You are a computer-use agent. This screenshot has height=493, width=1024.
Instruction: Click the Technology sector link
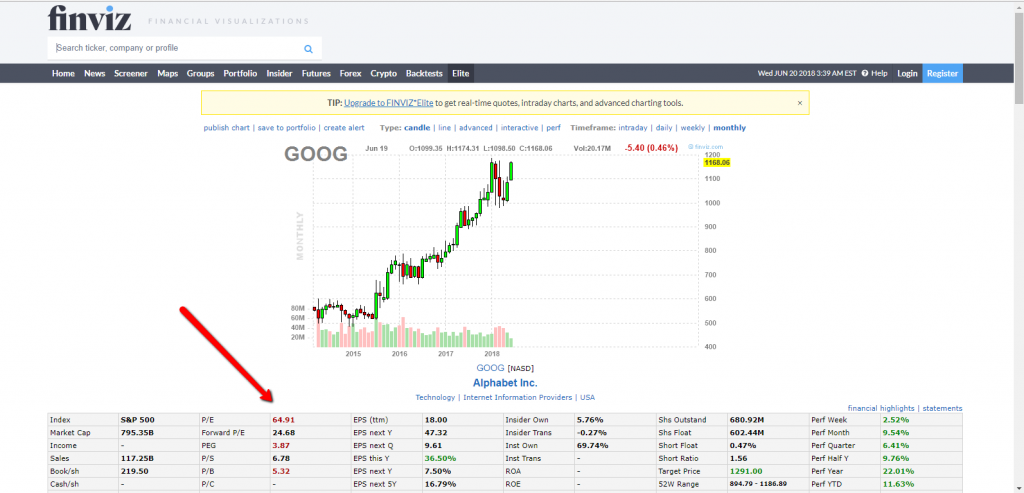[436, 398]
